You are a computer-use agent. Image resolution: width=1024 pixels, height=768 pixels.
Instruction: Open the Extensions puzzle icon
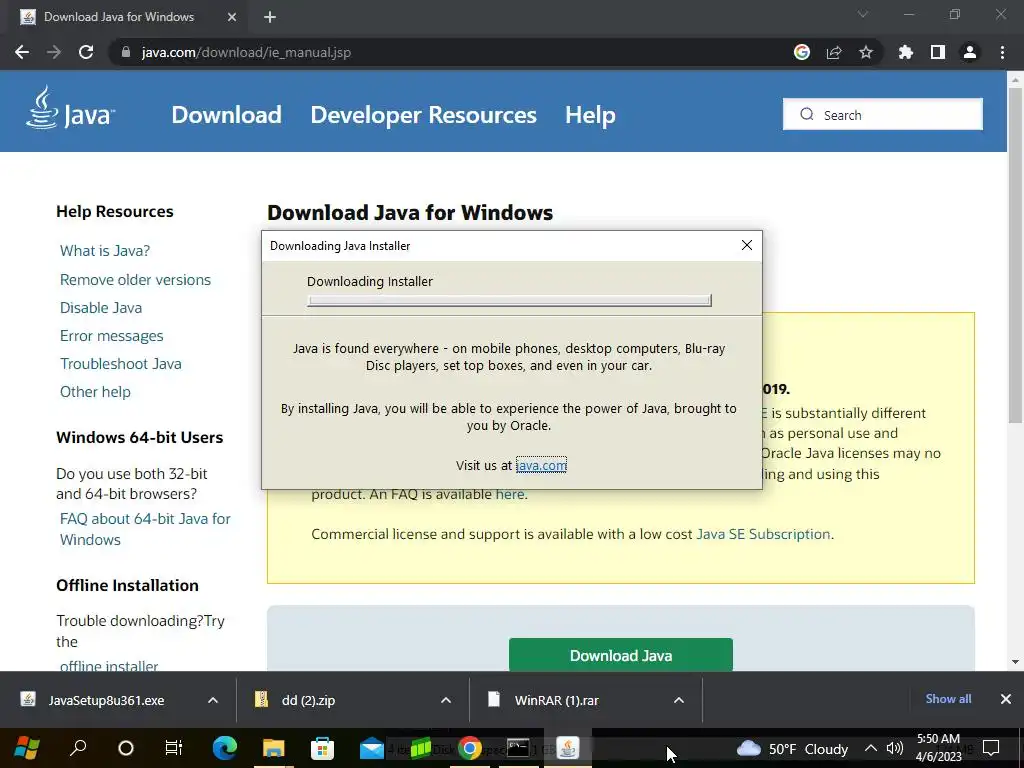click(x=906, y=52)
